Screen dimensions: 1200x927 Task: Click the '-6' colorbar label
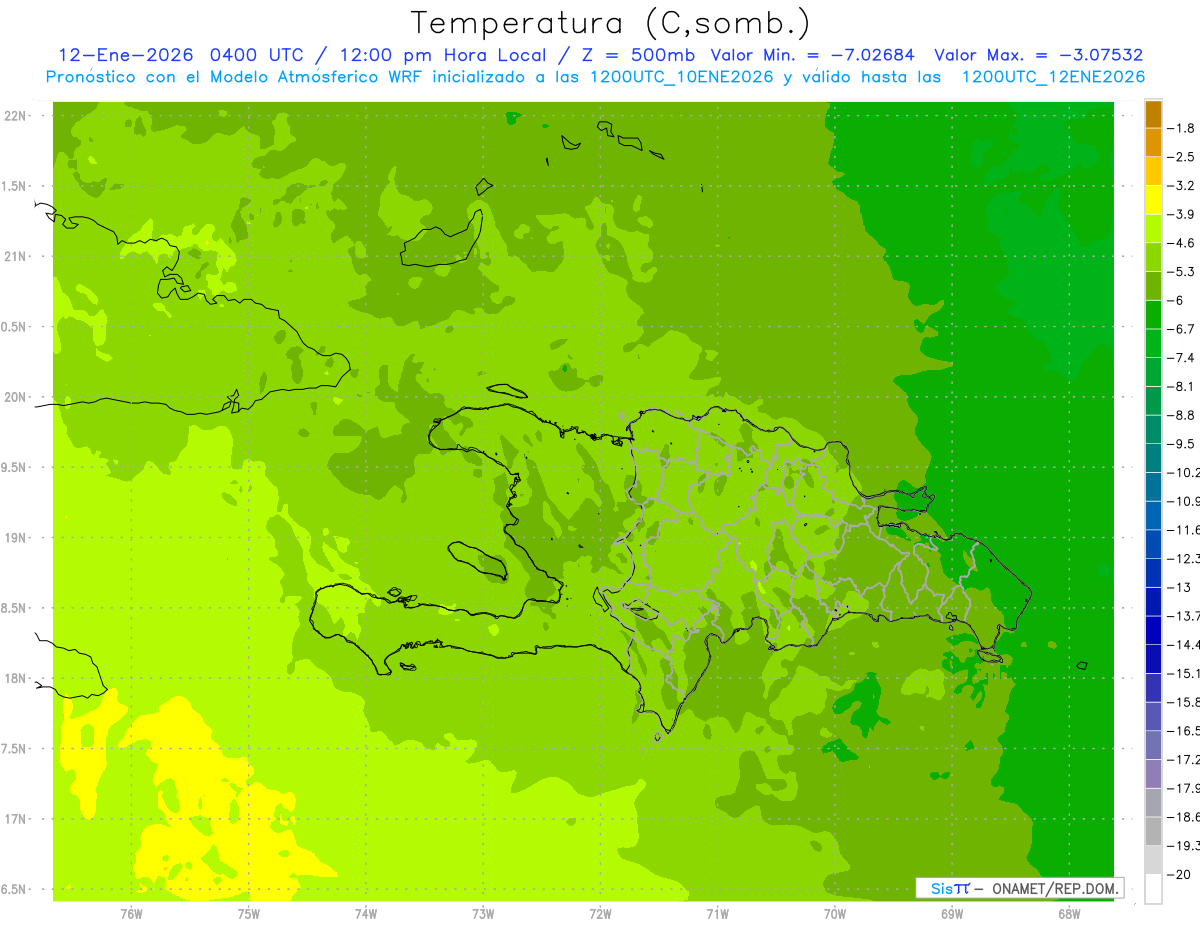click(1176, 300)
